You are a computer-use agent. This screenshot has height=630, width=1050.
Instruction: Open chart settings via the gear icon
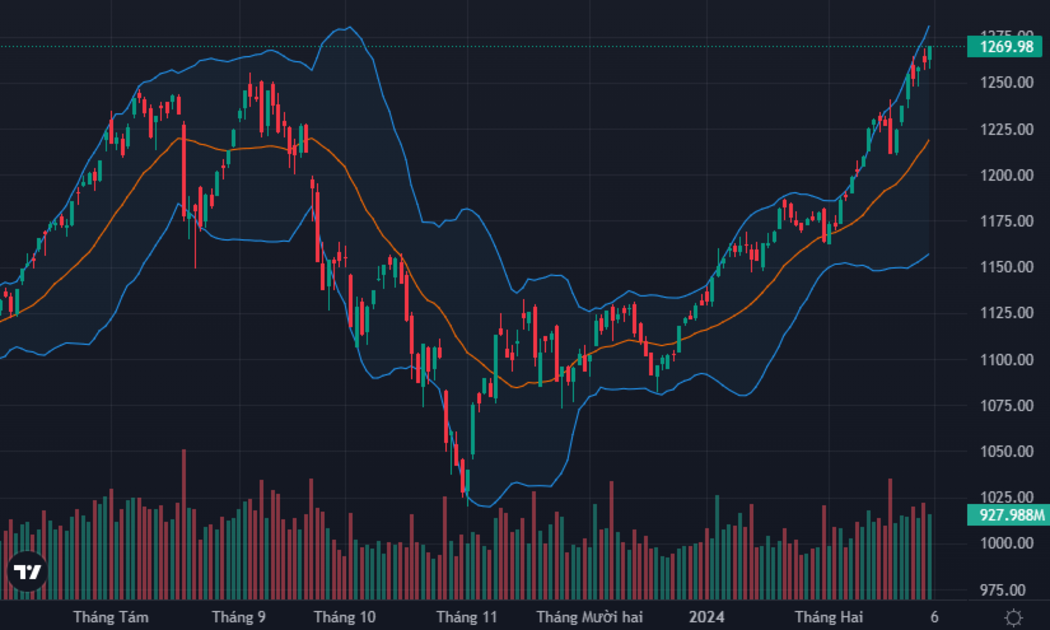[x=1013, y=617]
